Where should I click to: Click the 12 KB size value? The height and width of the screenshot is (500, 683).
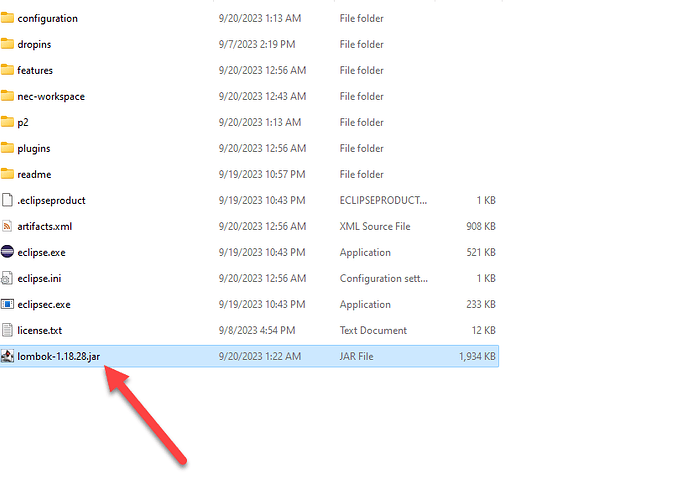tap(484, 330)
